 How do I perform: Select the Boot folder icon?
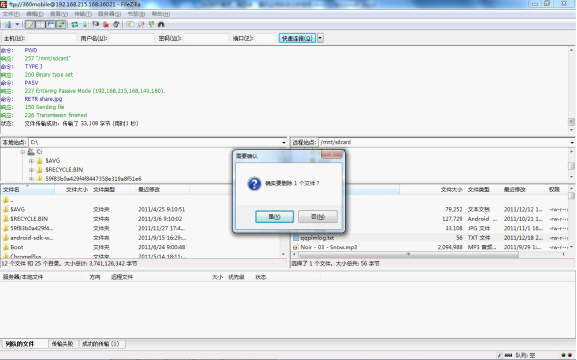coord(6,247)
